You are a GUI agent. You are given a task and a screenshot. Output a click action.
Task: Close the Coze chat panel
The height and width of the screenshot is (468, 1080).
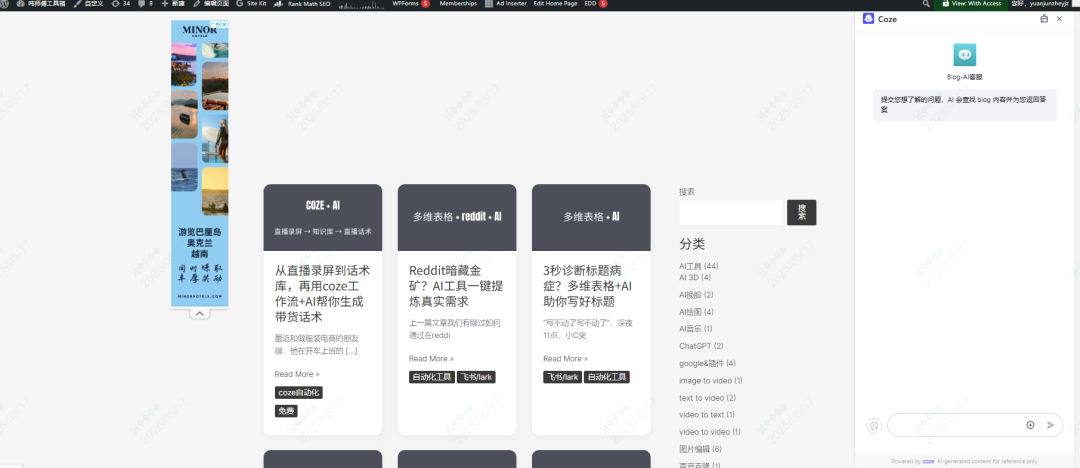coord(1059,19)
